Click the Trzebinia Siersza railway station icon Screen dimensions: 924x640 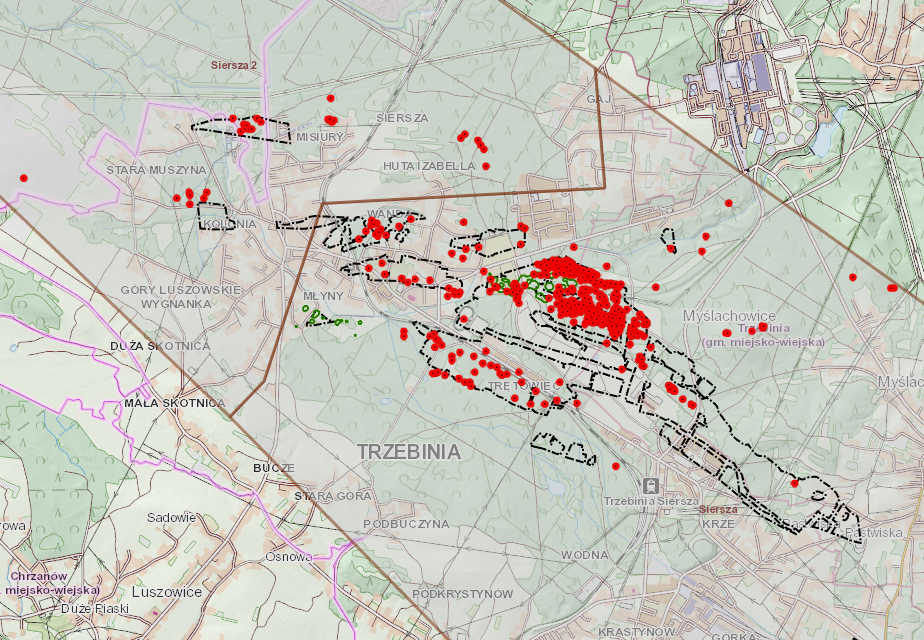click(x=651, y=486)
